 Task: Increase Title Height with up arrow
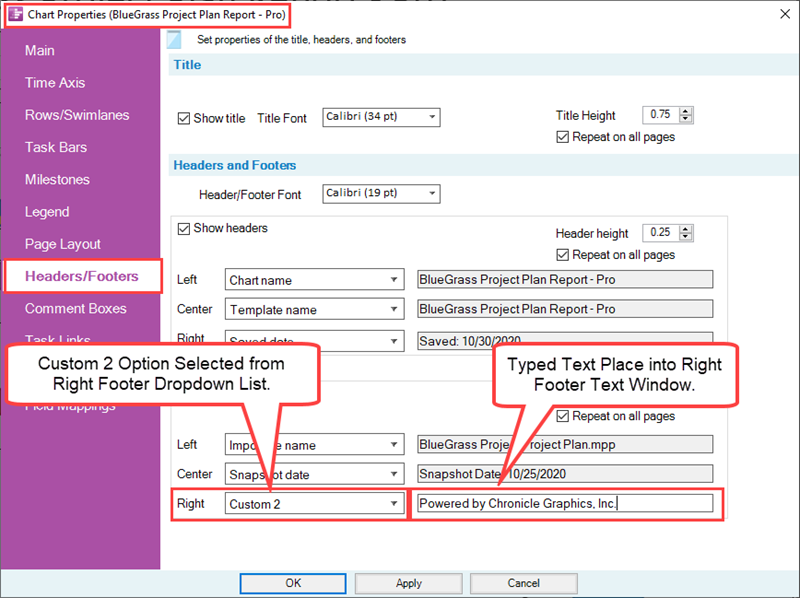(686, 111)
